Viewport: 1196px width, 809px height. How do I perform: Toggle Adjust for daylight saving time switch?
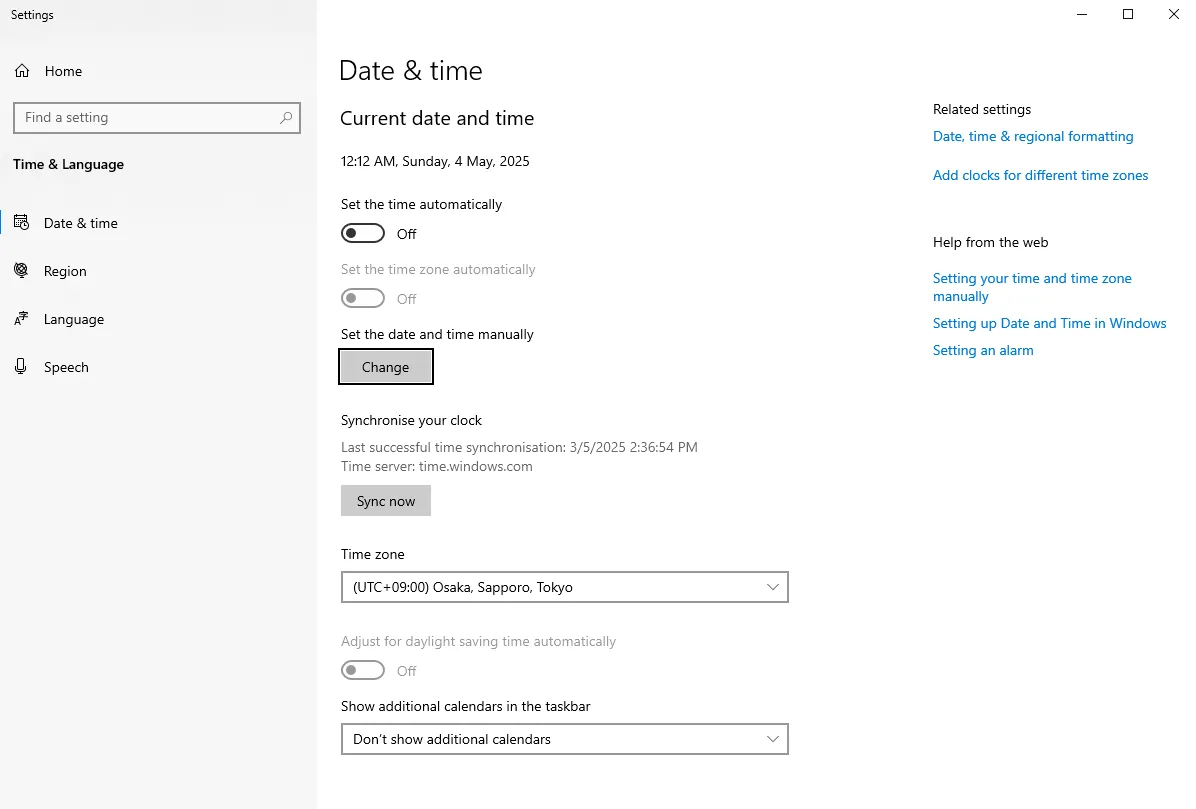tap(362, 670)
